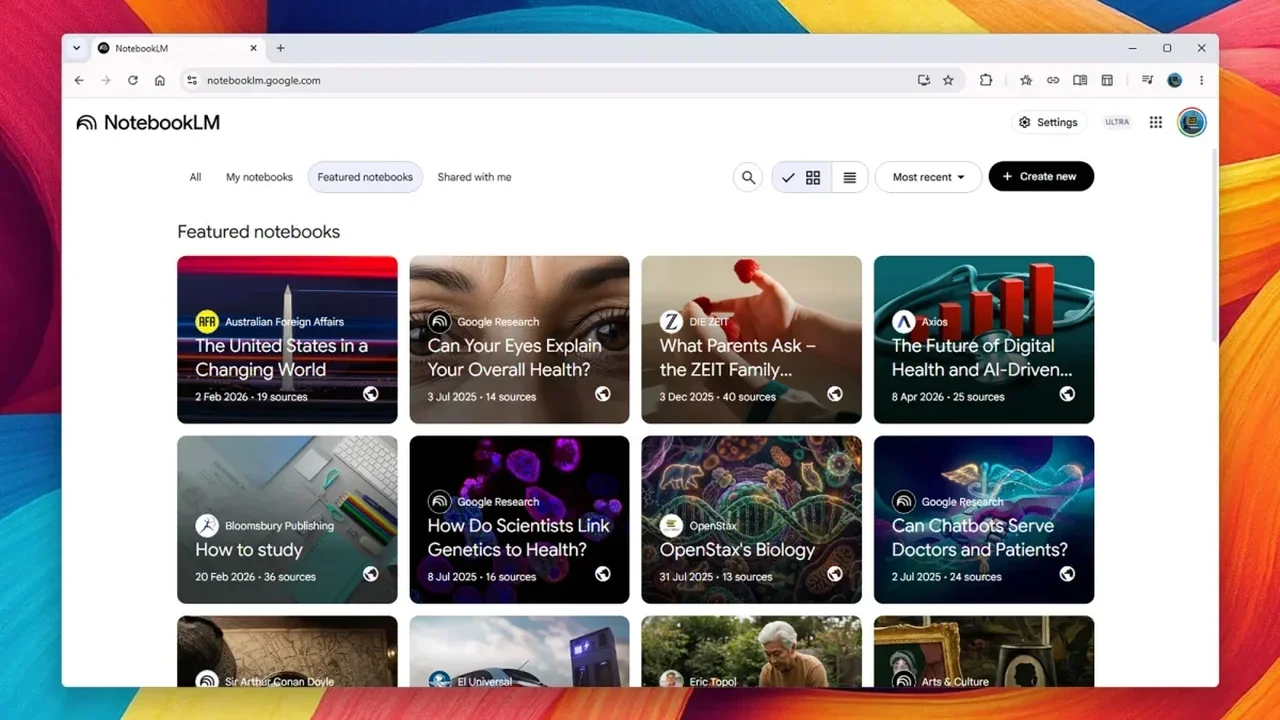
Task: Open Google apps grid launcher
Action: pyautogui.click(x=1156, y=122)
